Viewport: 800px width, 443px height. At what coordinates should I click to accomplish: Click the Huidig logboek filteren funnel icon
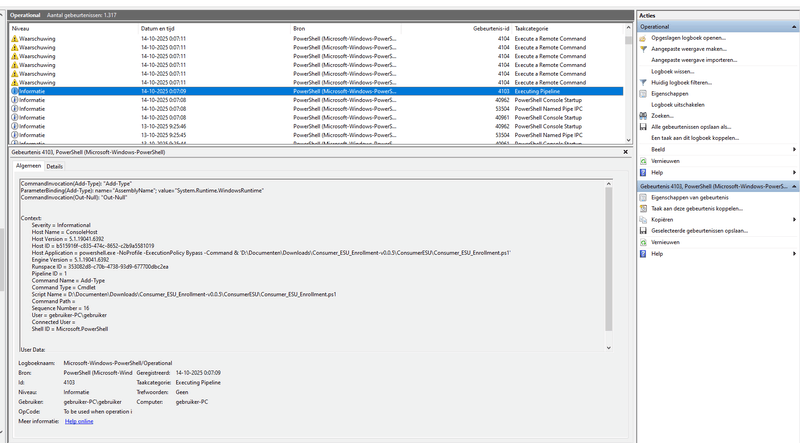point(643,83)
